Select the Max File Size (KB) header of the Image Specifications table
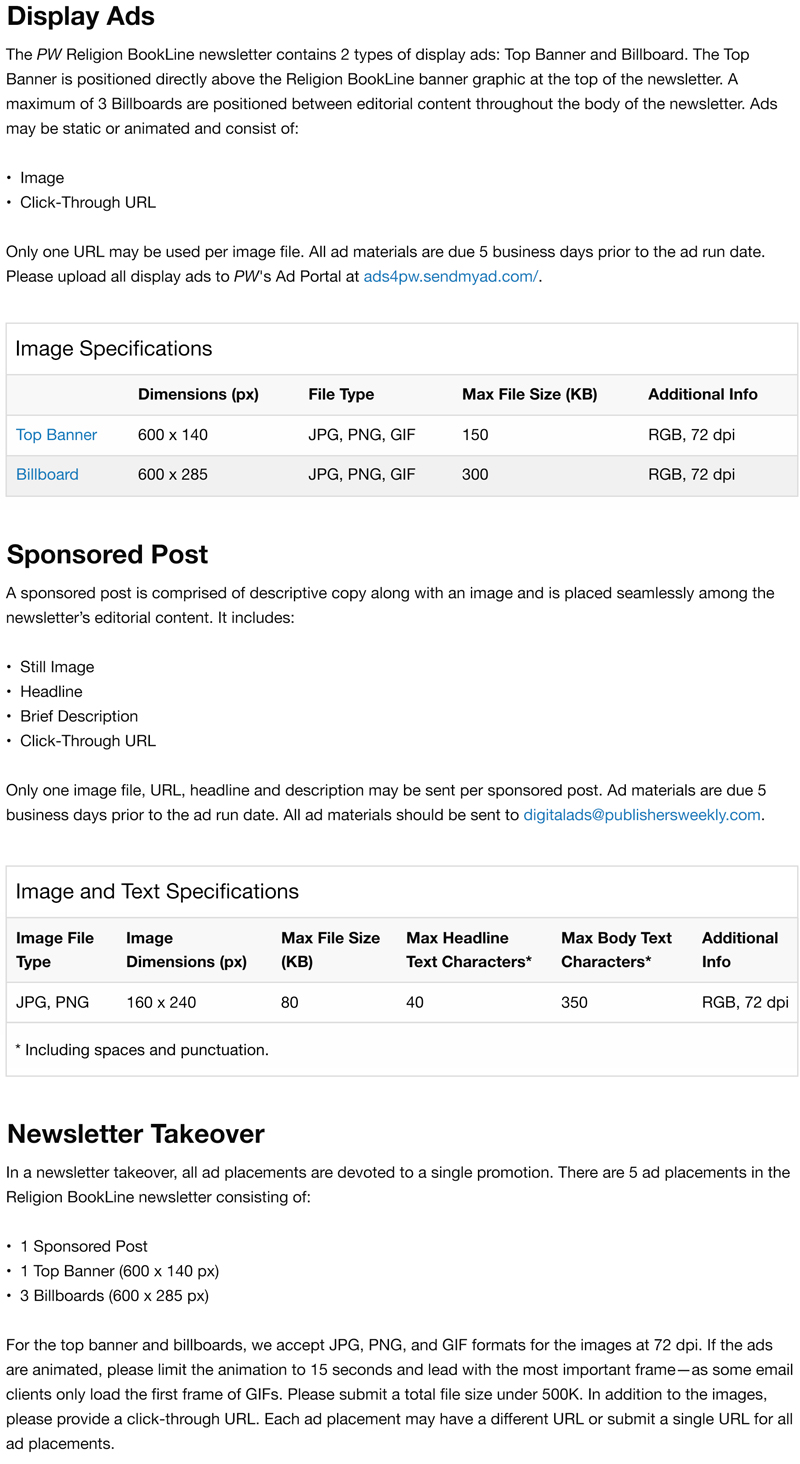The width and height of the screenshot is (800, 1464). click(529, 395)
